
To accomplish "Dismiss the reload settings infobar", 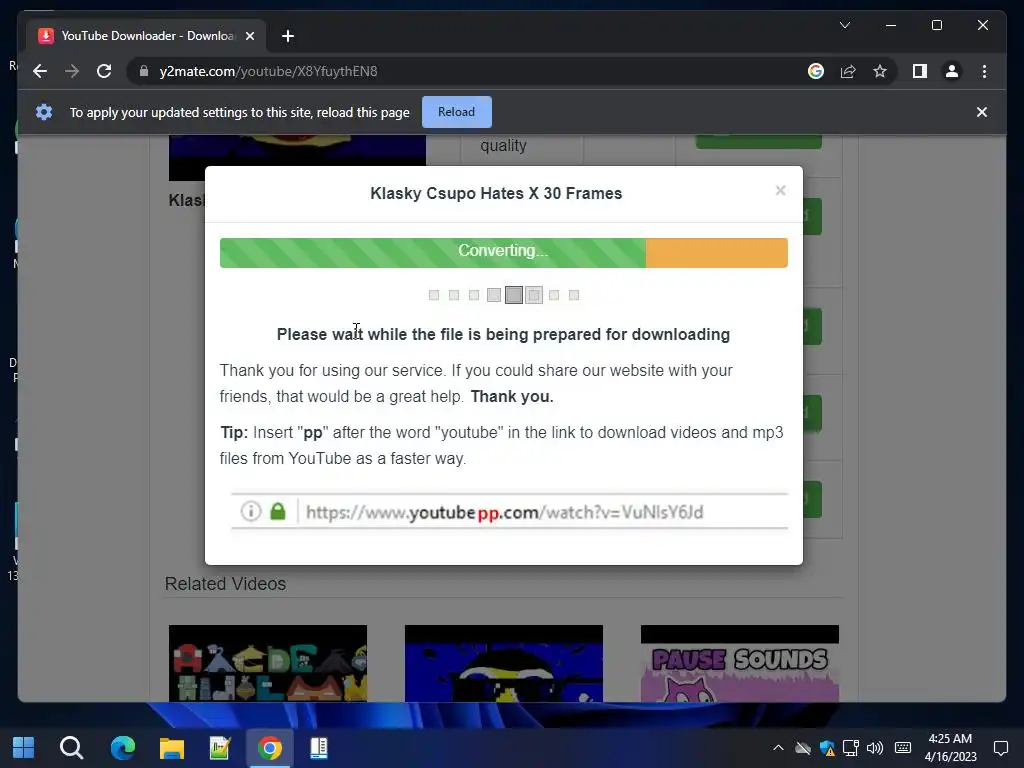I will 982,112.
